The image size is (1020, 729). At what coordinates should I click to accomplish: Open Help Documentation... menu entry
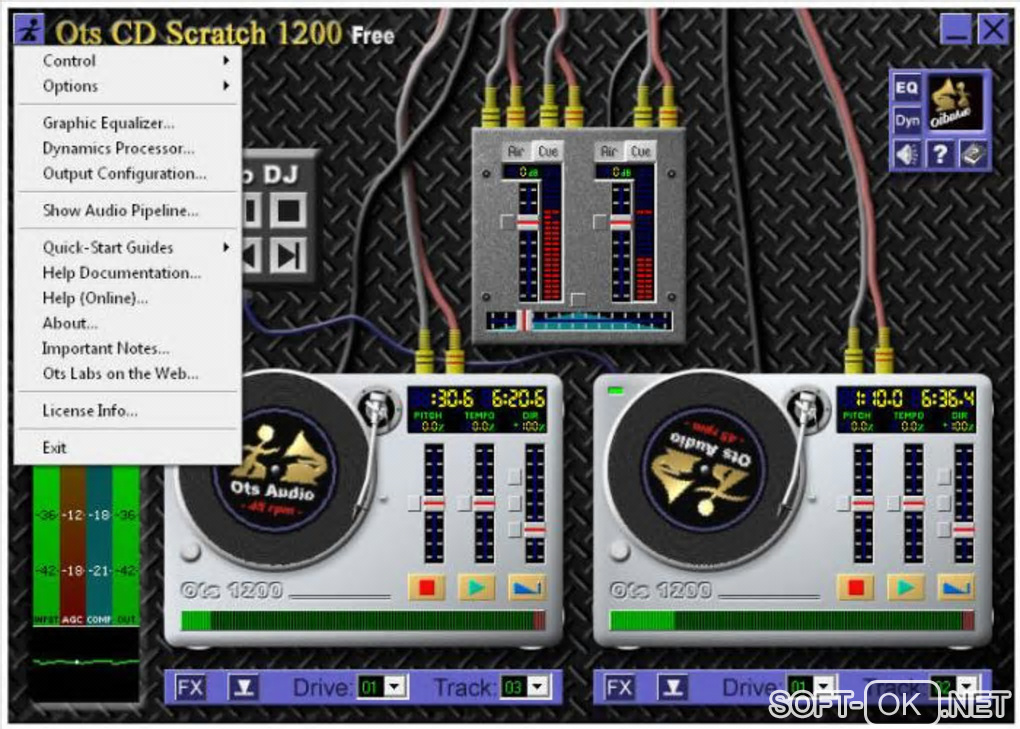pyautogui.click(x=128, y=272)
